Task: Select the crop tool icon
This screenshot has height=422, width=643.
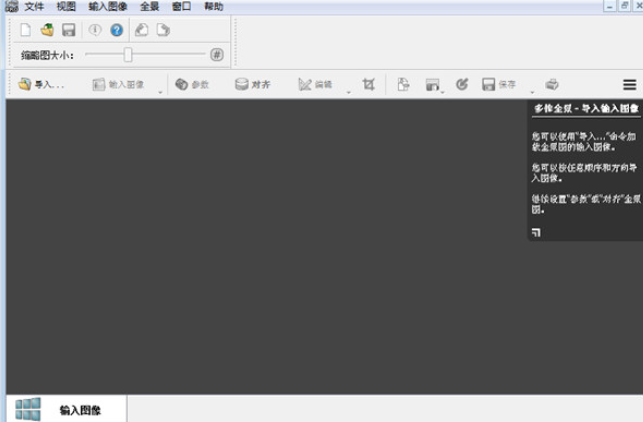Action: click(369, 84)
